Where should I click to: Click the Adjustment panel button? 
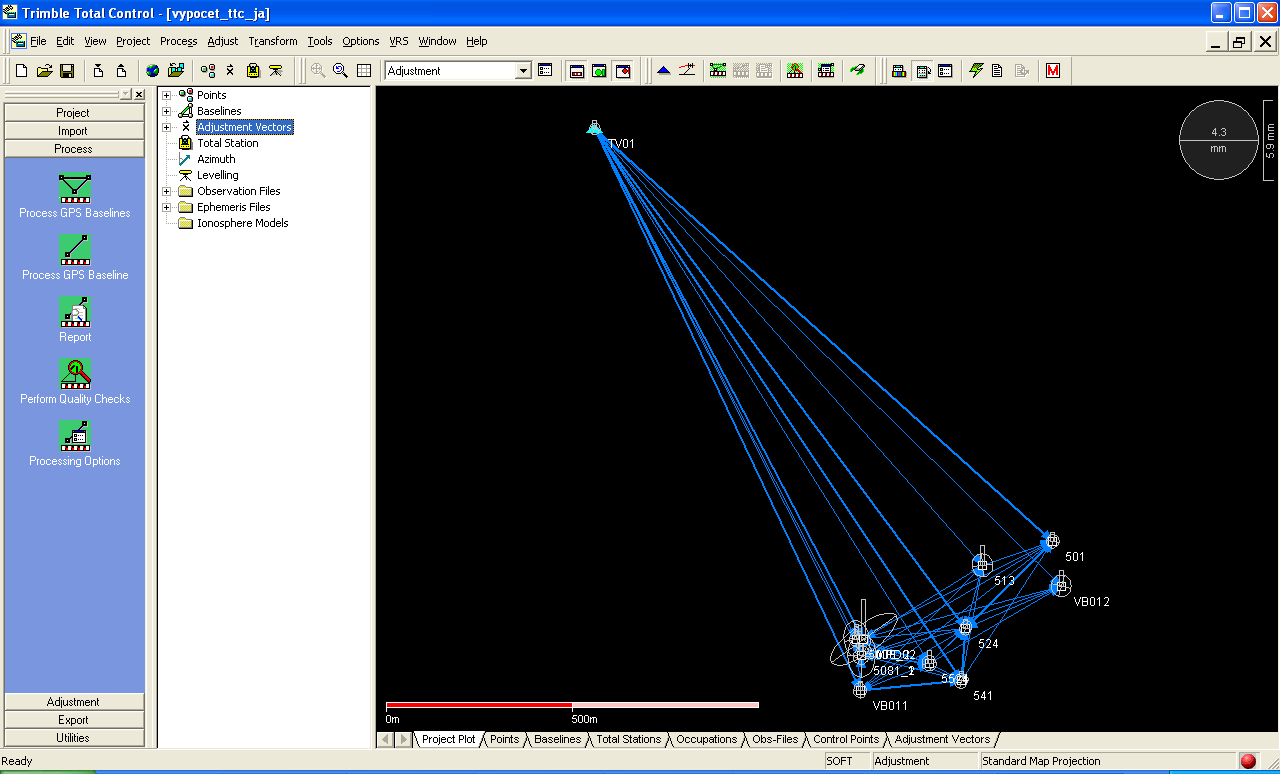(x=73, y=702)
